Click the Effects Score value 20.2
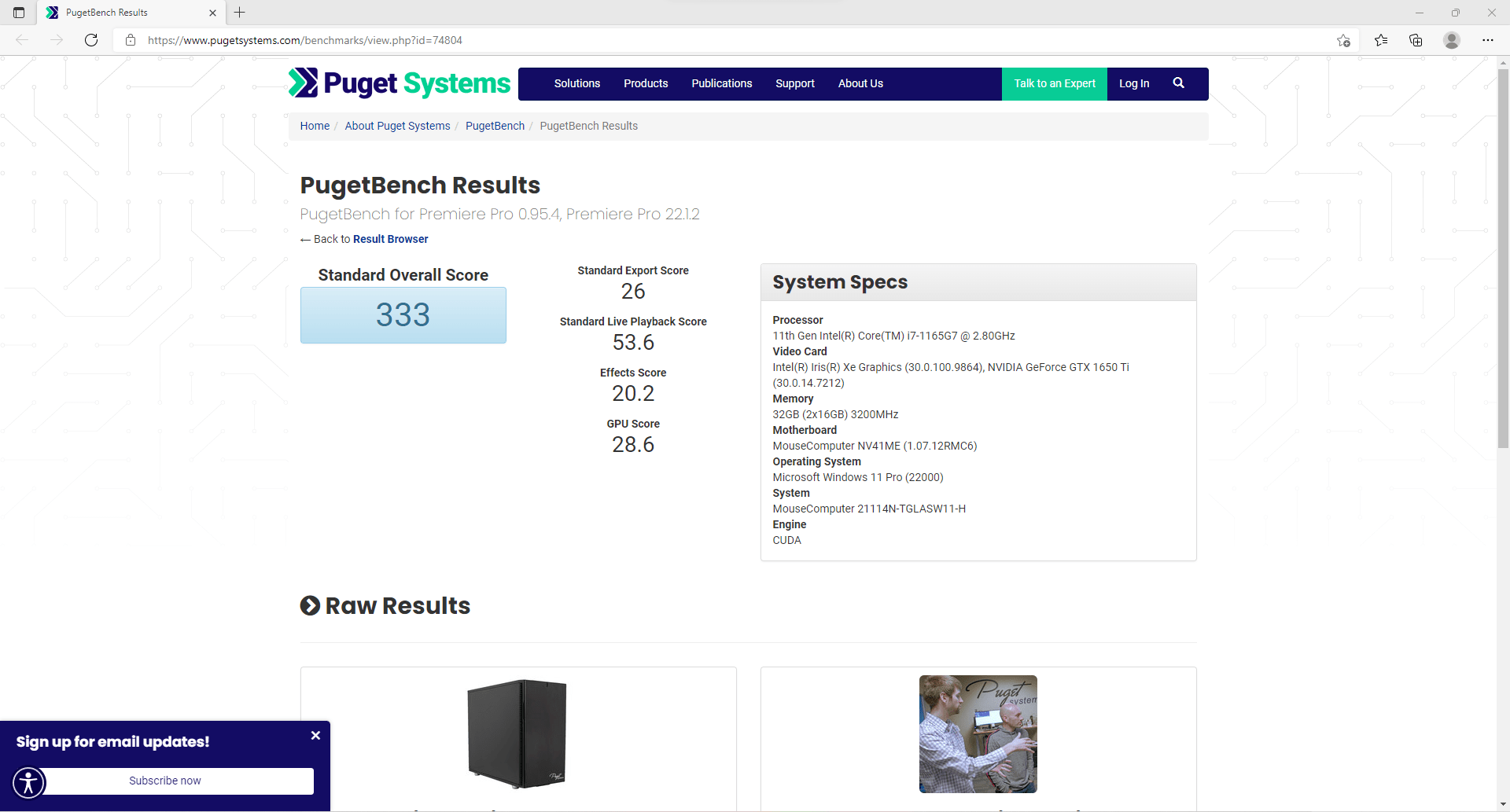1510x812 pixels. tap(633, 394)
